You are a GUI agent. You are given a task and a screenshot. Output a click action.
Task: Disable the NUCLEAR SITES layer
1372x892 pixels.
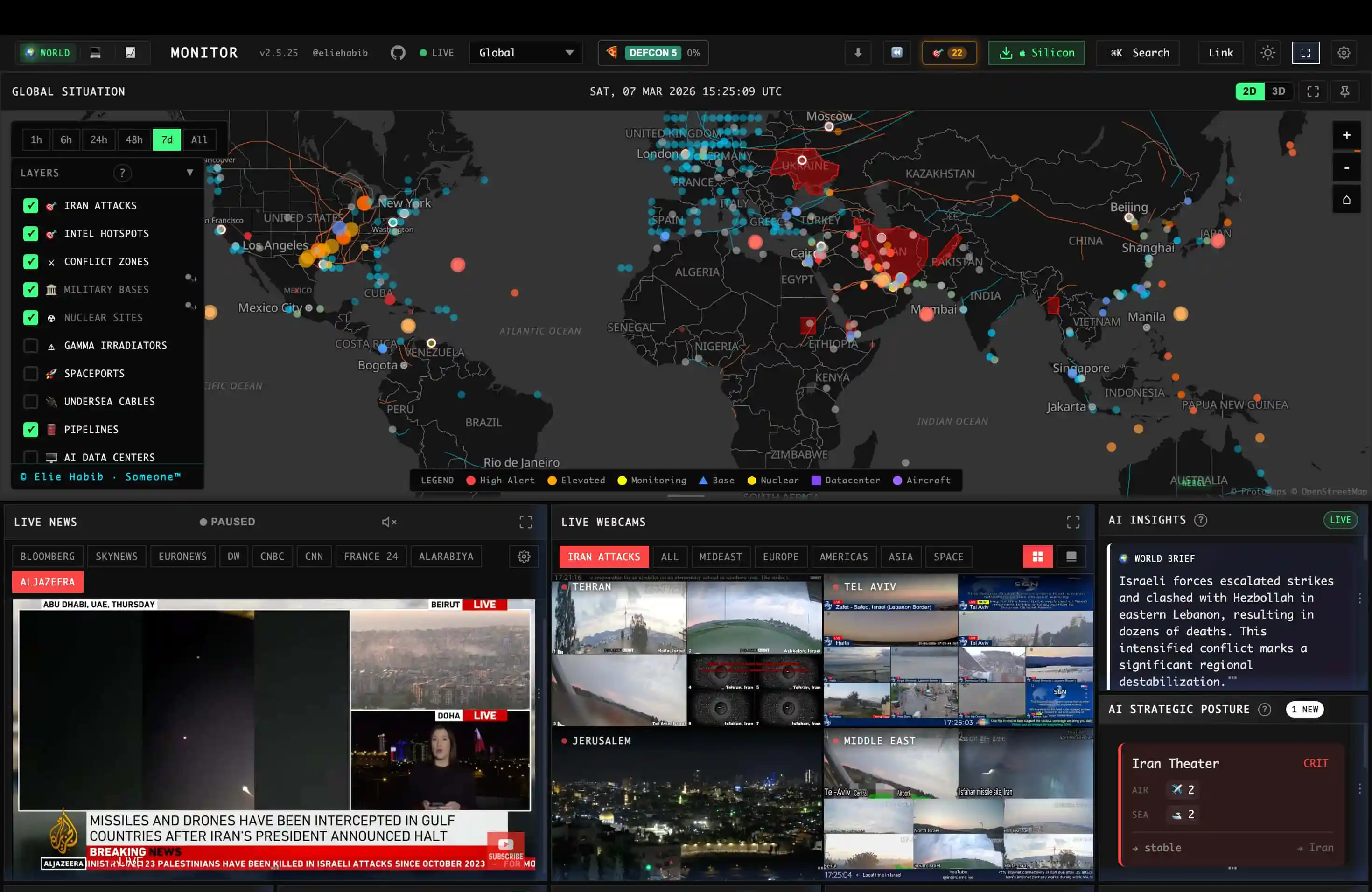tap(30, 318)
